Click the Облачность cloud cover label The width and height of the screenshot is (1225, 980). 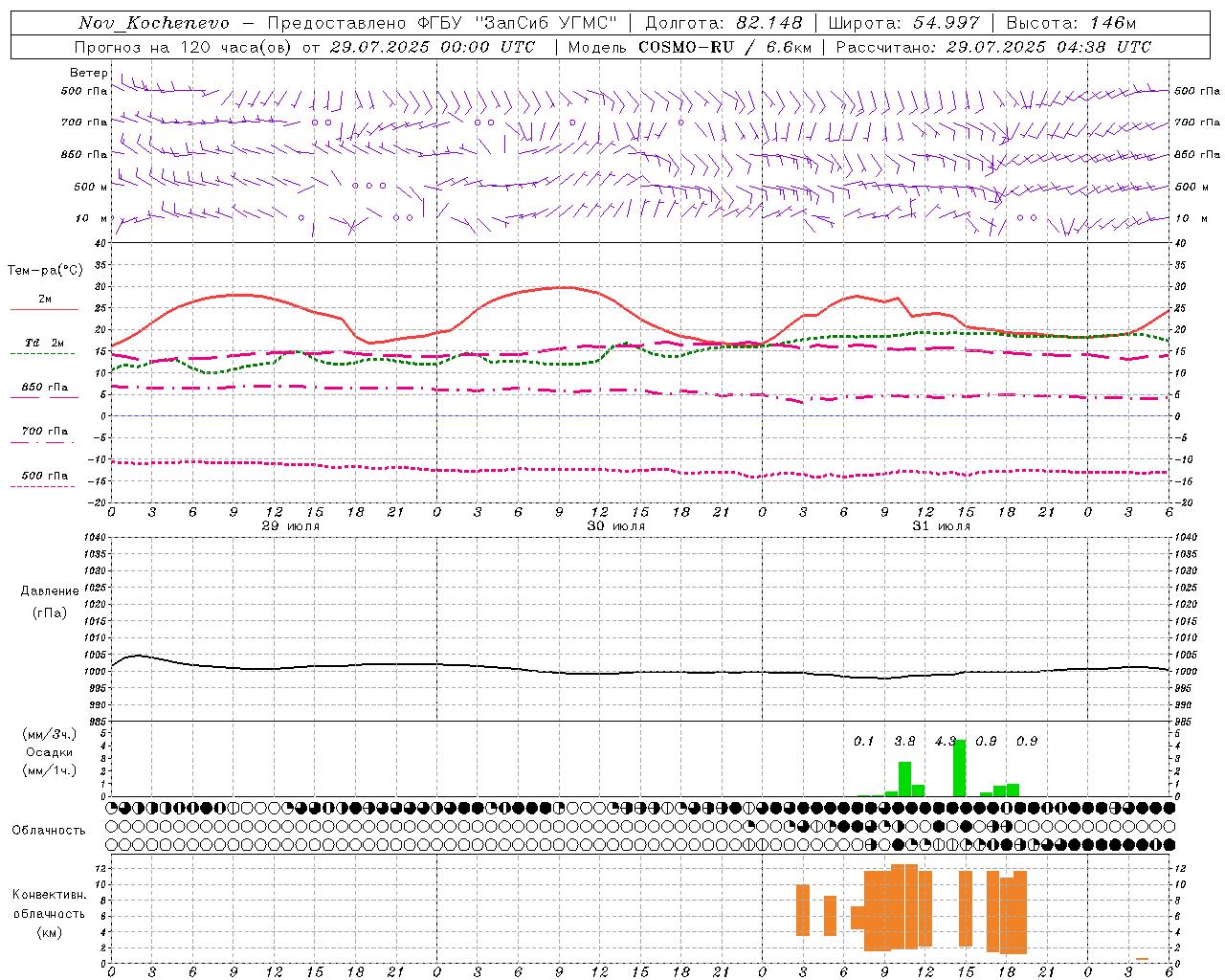[49, 830]
